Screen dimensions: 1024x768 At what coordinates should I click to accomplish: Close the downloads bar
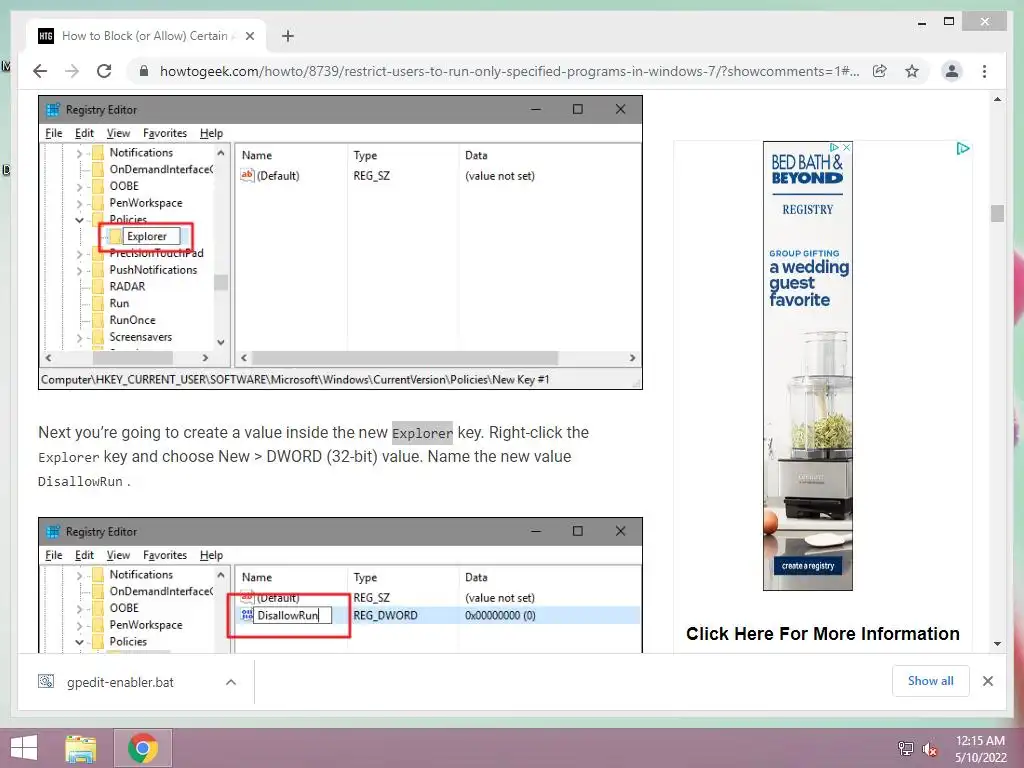click(987, 681)
